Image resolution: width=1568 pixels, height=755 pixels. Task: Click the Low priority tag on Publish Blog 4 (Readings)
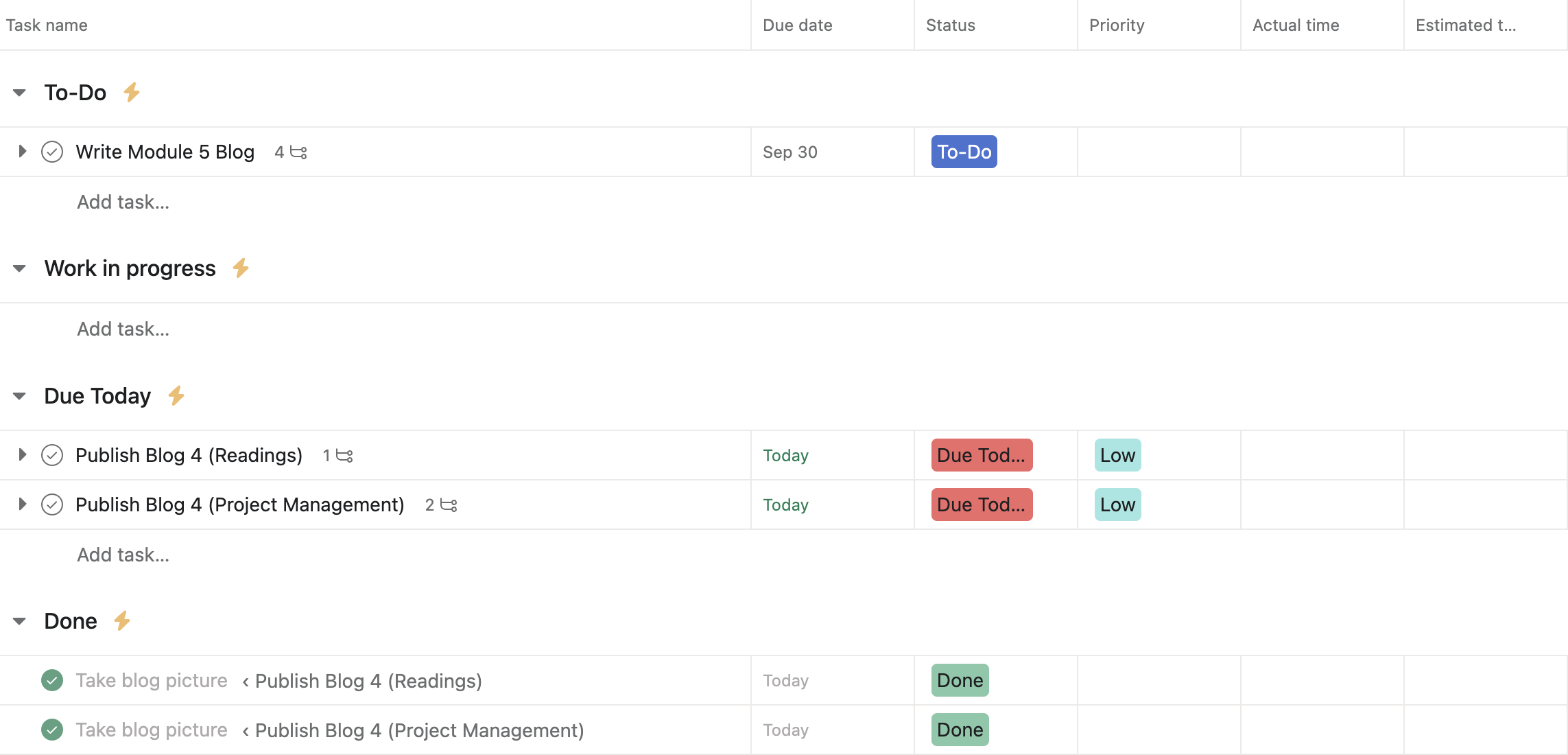[x=1117, y=454]
